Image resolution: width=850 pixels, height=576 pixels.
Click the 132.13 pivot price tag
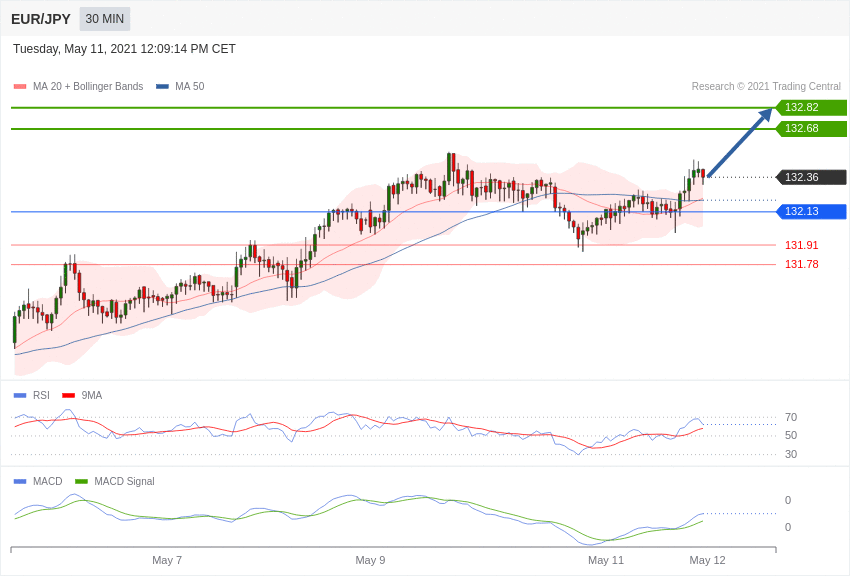pyautogui.click(x=811, y=212)
